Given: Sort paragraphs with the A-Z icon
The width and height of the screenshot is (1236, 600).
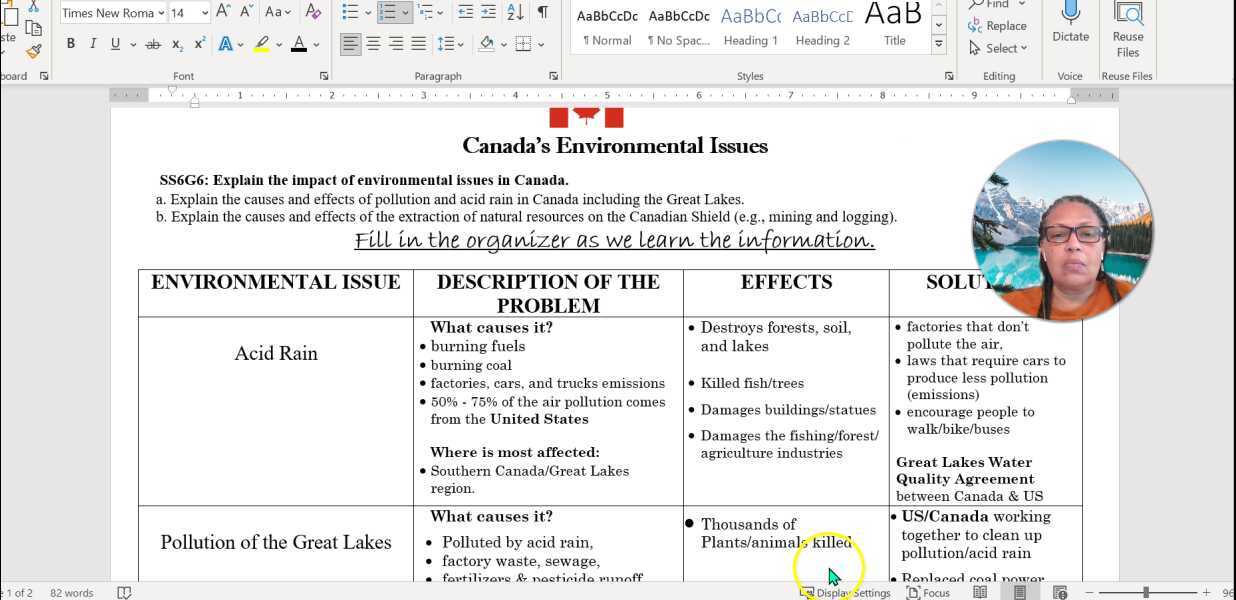Looking at the screenshot, I should pyautogui.click(x=514, y=13).
